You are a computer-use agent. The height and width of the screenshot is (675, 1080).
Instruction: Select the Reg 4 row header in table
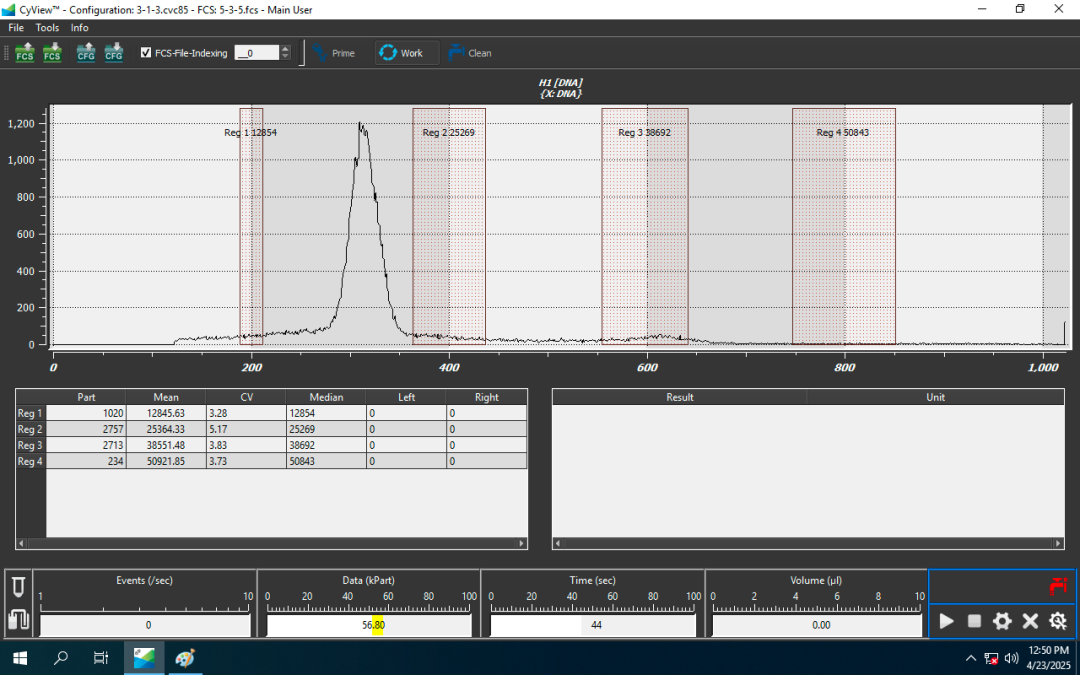pos(30,461)
